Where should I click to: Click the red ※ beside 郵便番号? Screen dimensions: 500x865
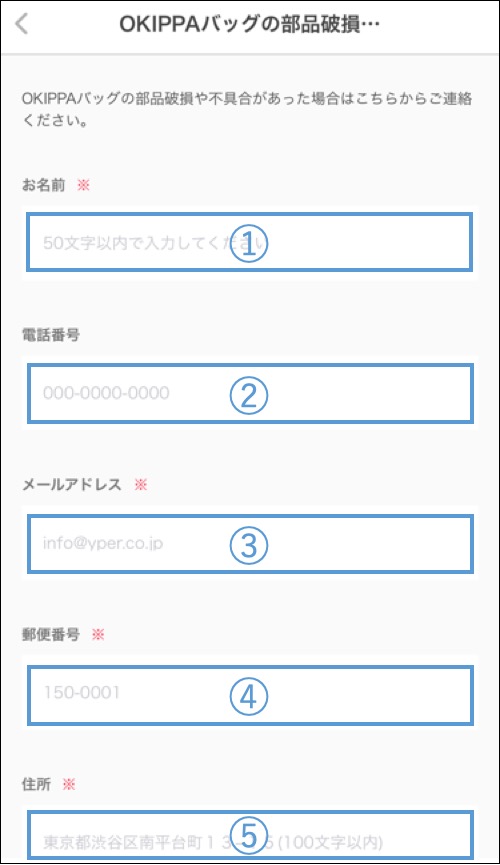98,634
